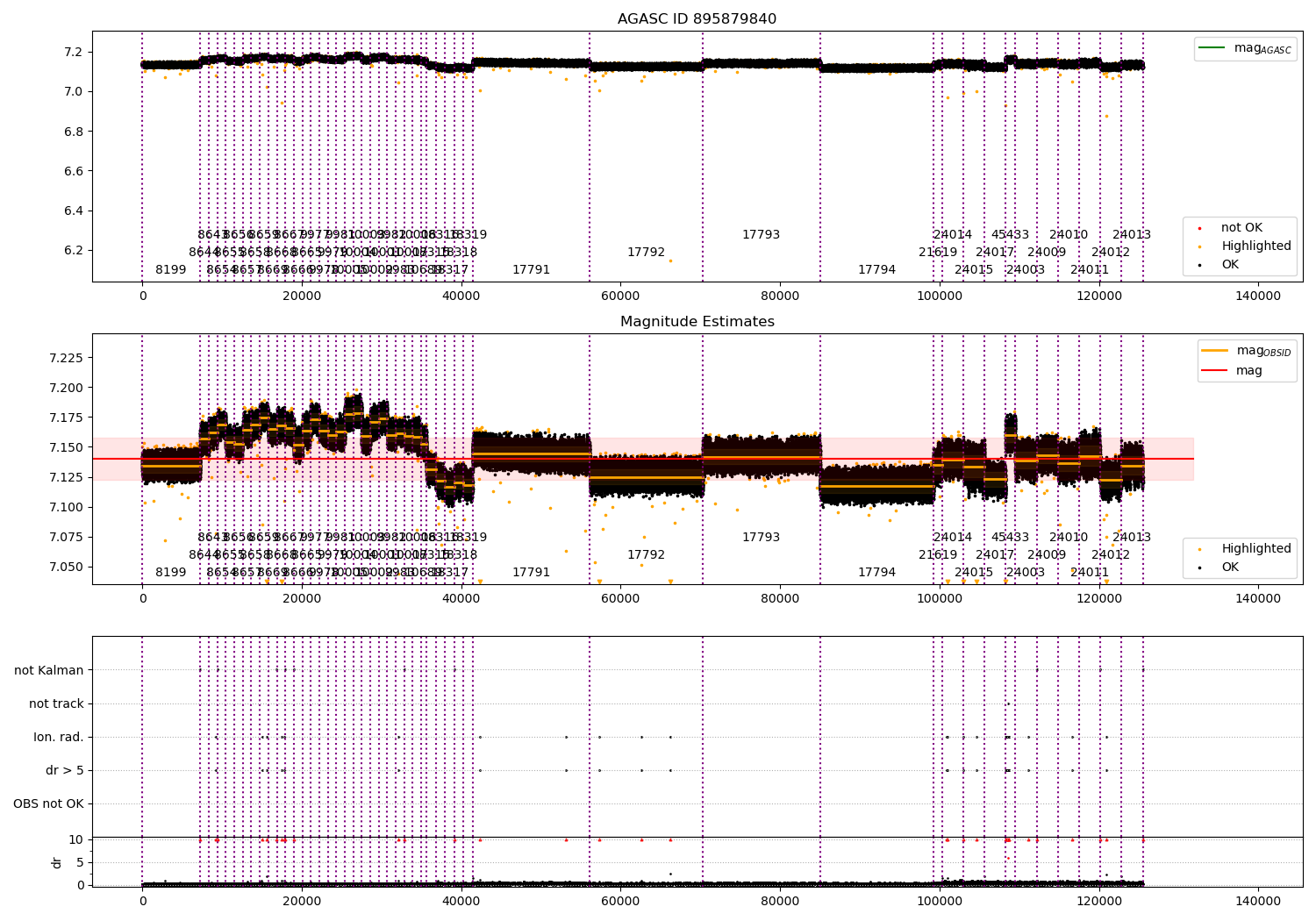Select the green mag AGASC legend entry
Screen dimensions: 1316x921
click(x=1245, y=48)
